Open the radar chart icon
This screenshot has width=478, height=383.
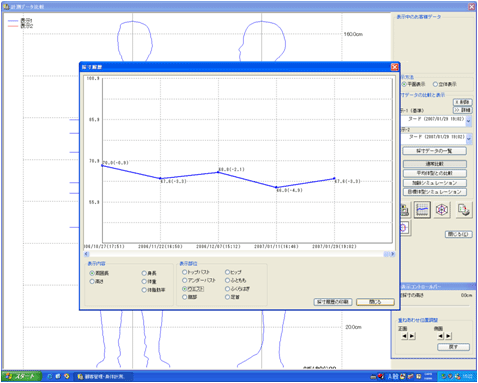click(442, 210)
